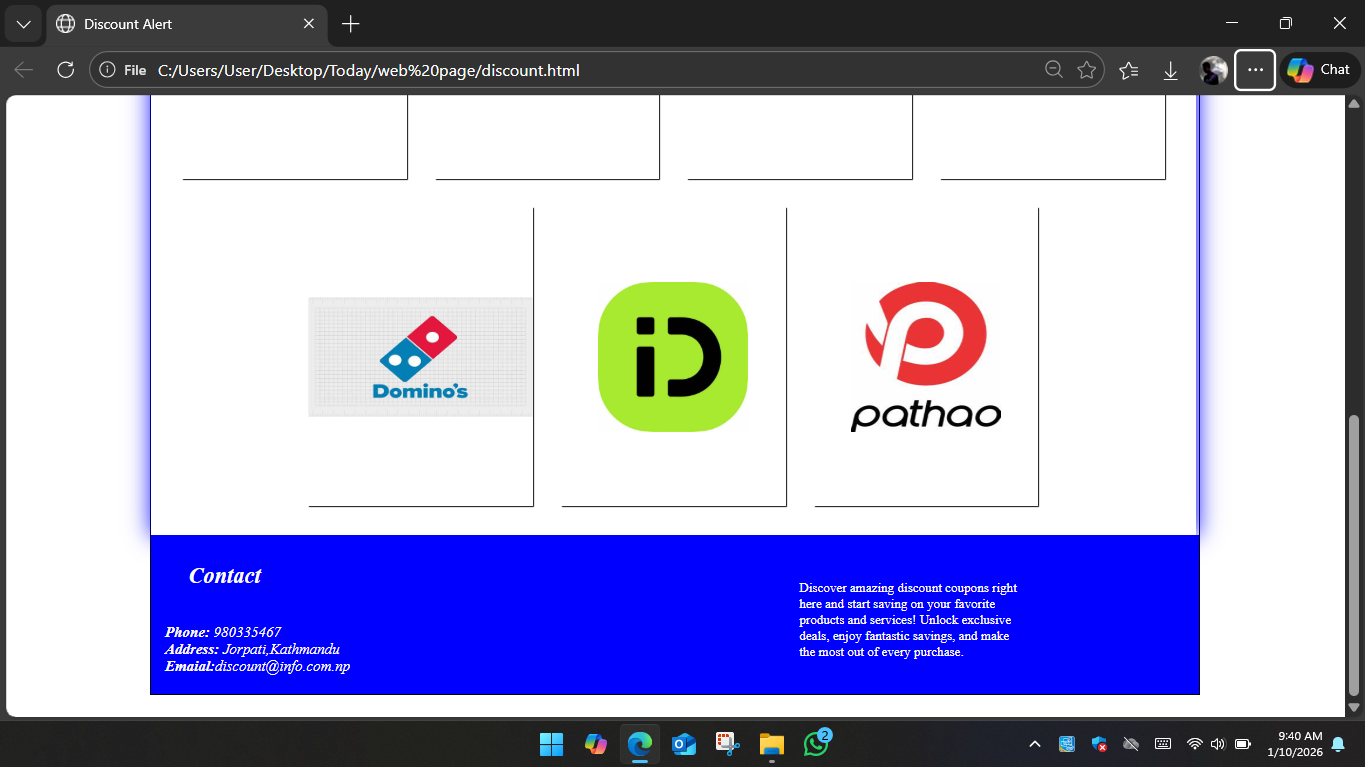The width and height of the screenshot is (1365, 767).
Task: Click the discount@info.com.np email text
Action: 282,667
